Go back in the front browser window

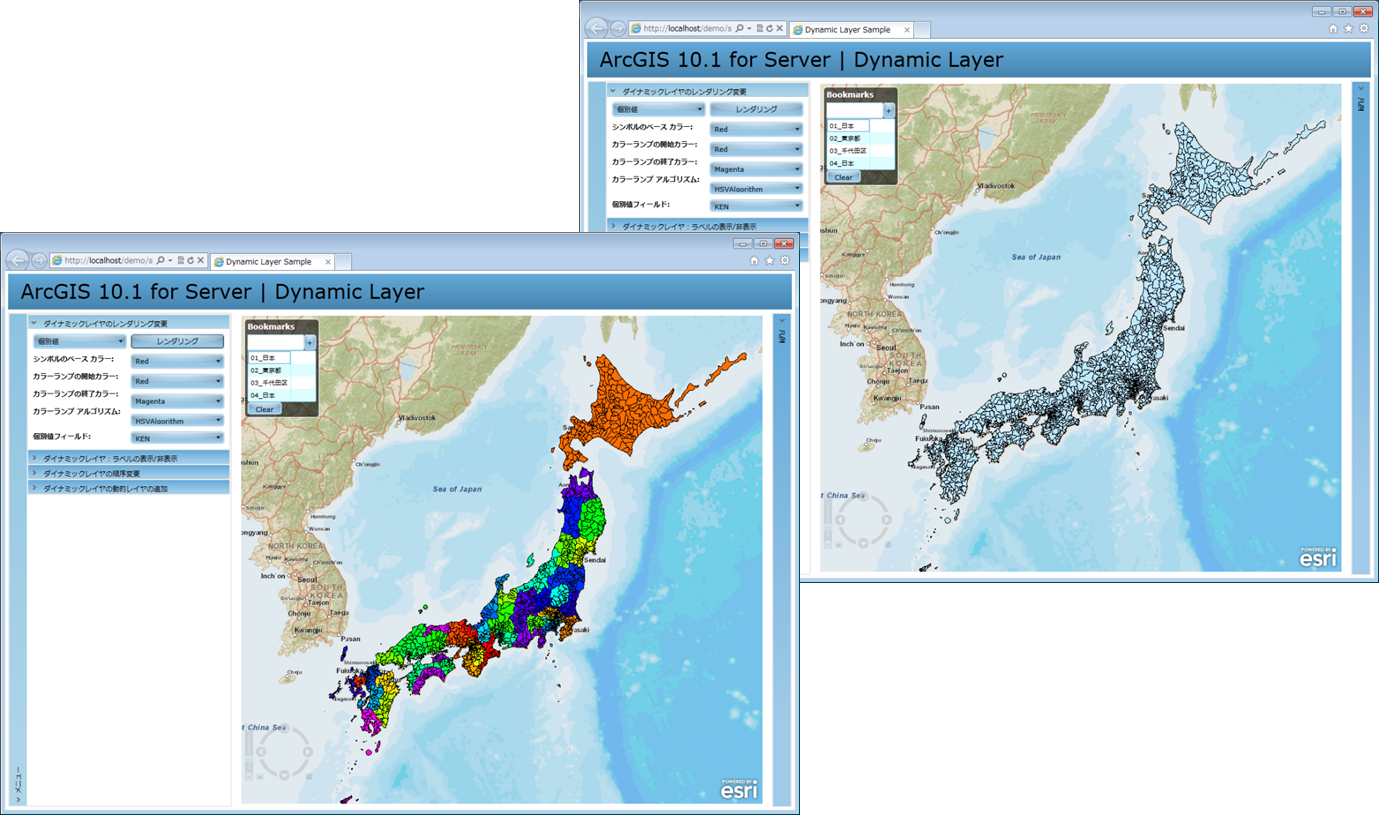17,260
